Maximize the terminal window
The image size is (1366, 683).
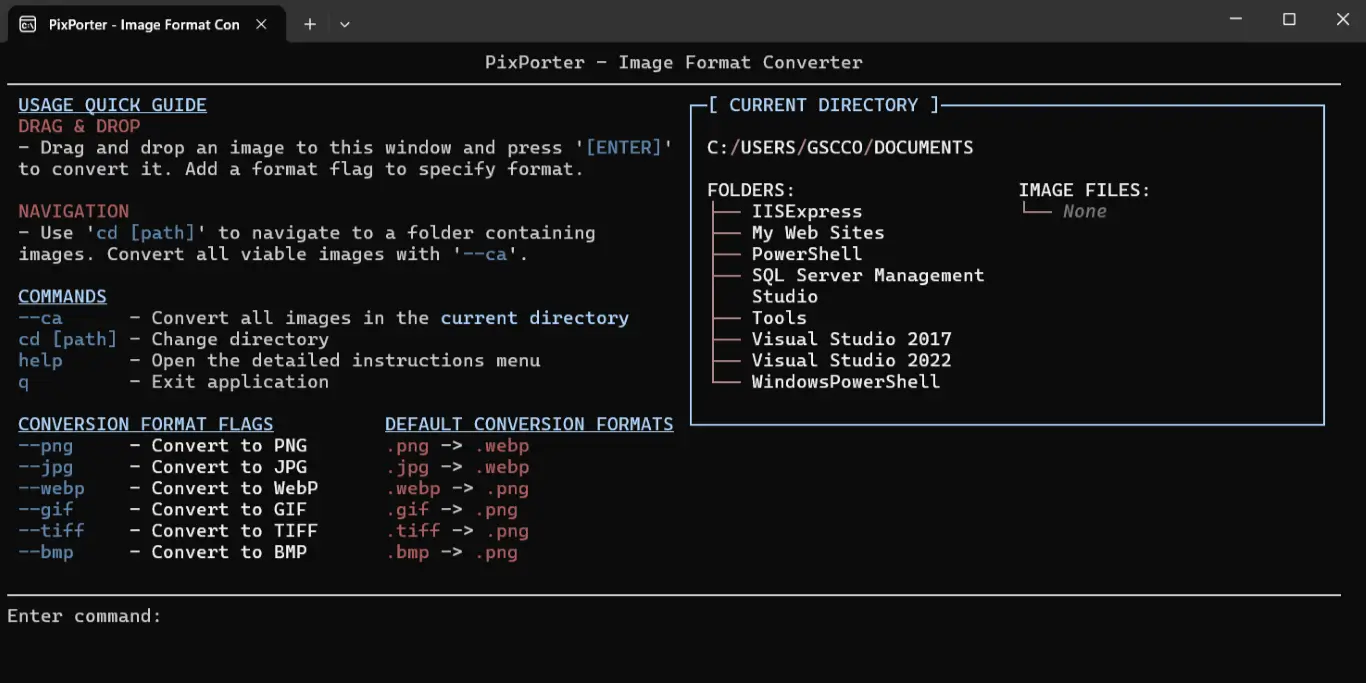click(1289, 20)
